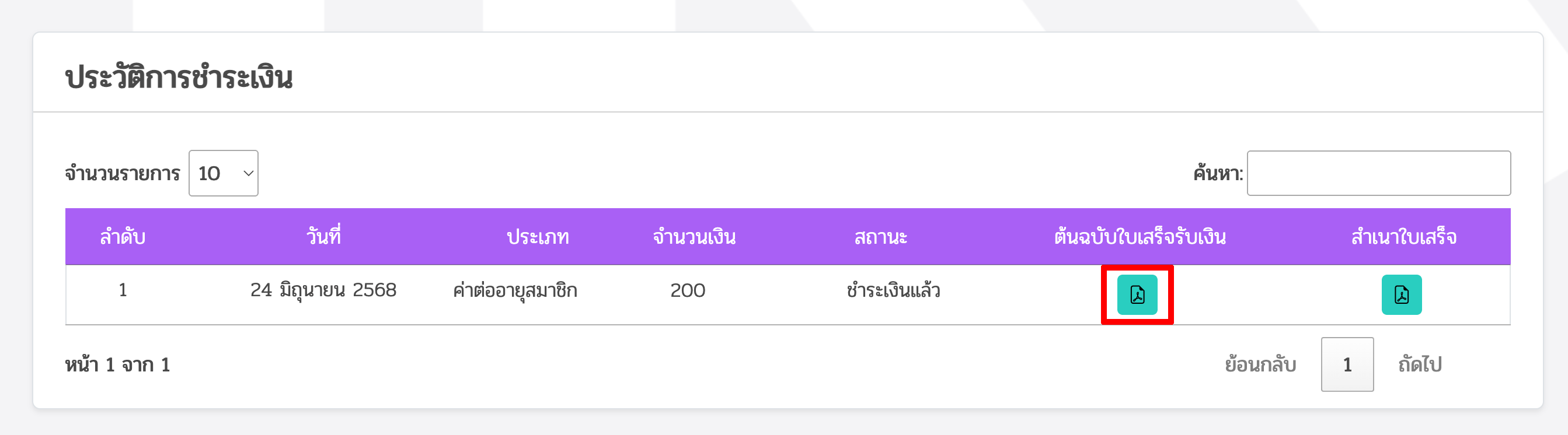Sort by the ประเภท column header
Image resolution: width=1568 pixels, height=435 pixels.
pos(538,237)
